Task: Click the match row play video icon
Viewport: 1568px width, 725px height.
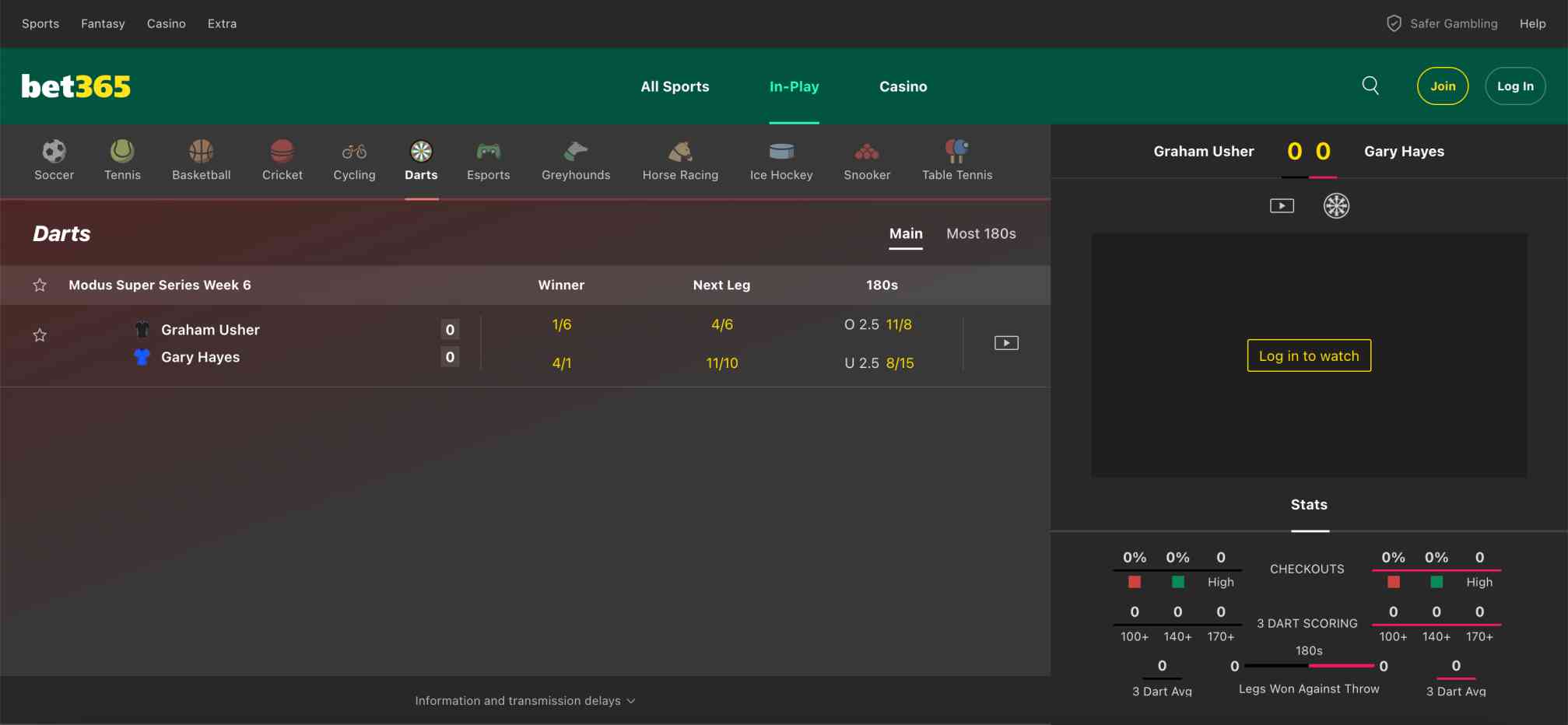Action: tap(1006, 342)
